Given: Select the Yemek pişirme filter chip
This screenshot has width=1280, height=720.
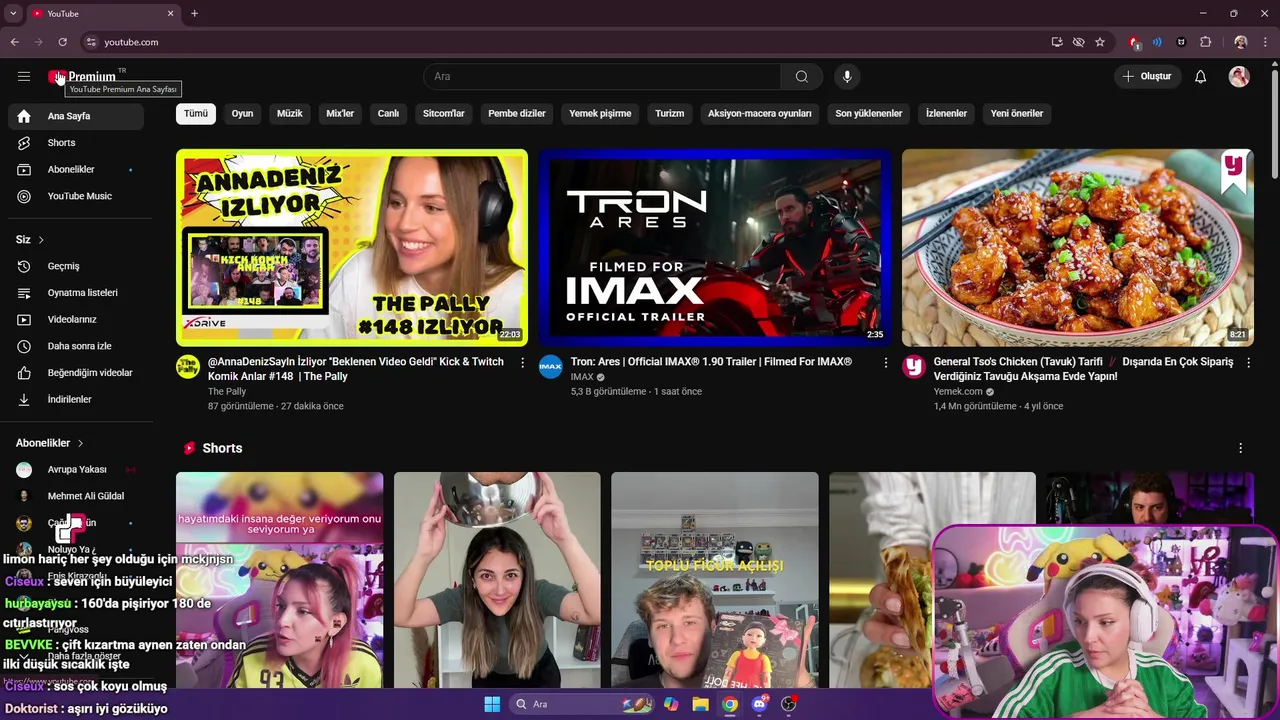Looking at the screenshot, I should (600, 113).
